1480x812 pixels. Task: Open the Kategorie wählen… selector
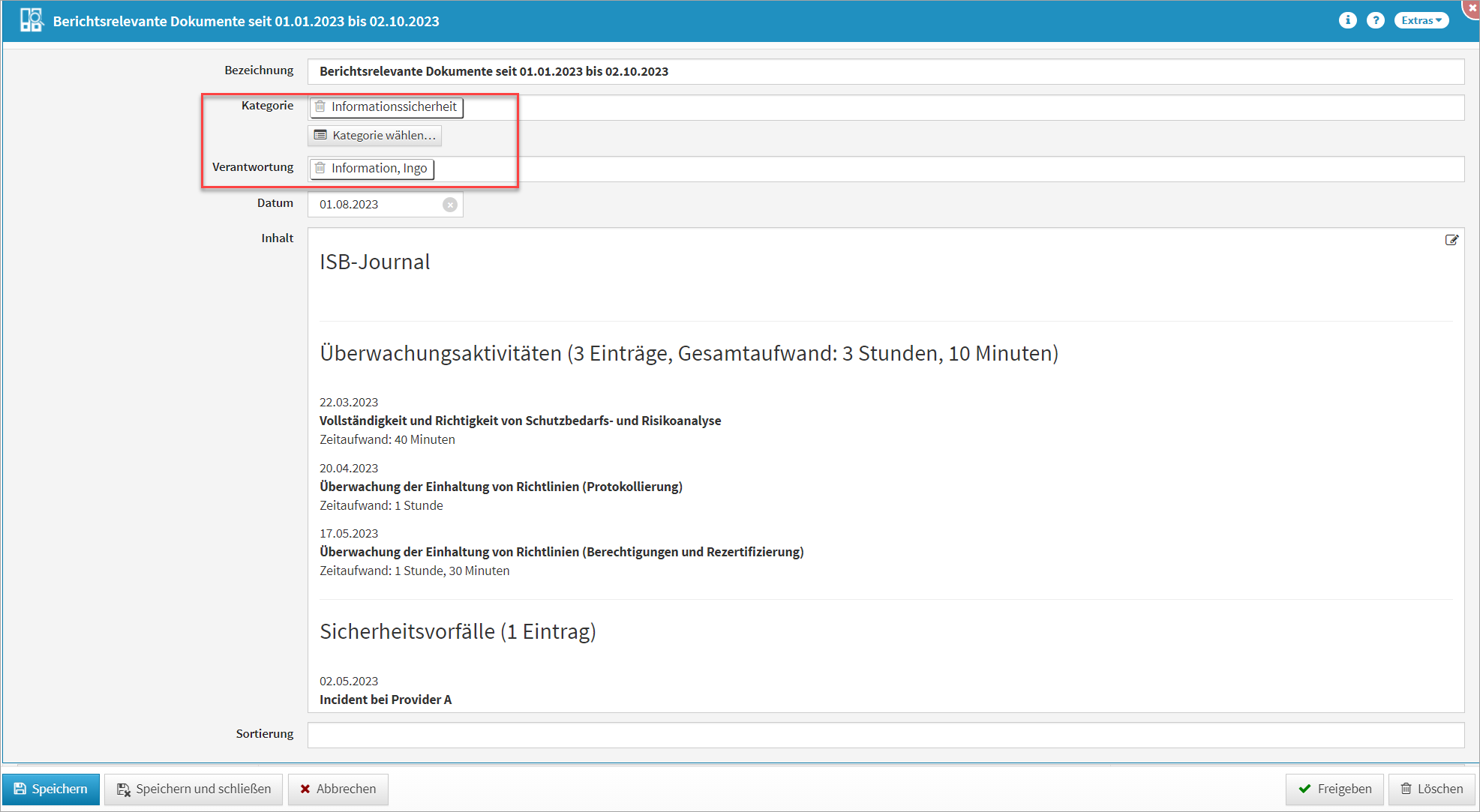tap(374, 135)
